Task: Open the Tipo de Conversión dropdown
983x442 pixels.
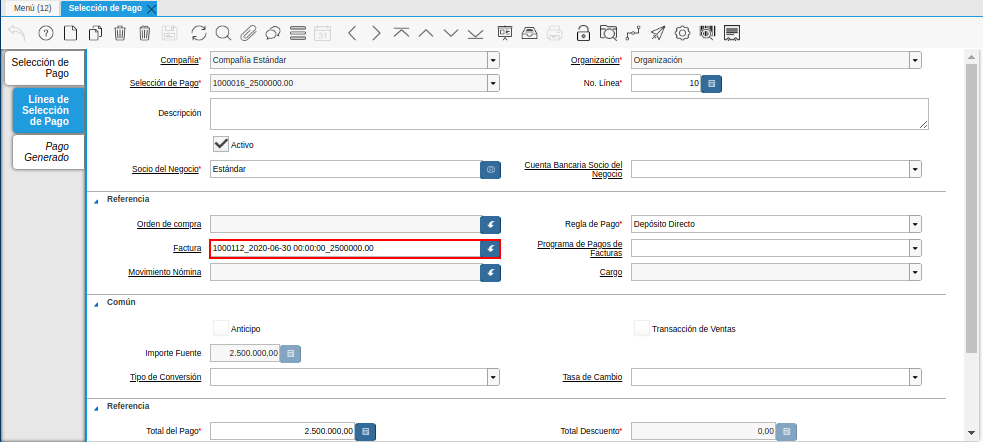Action: (x=493, y=377)
